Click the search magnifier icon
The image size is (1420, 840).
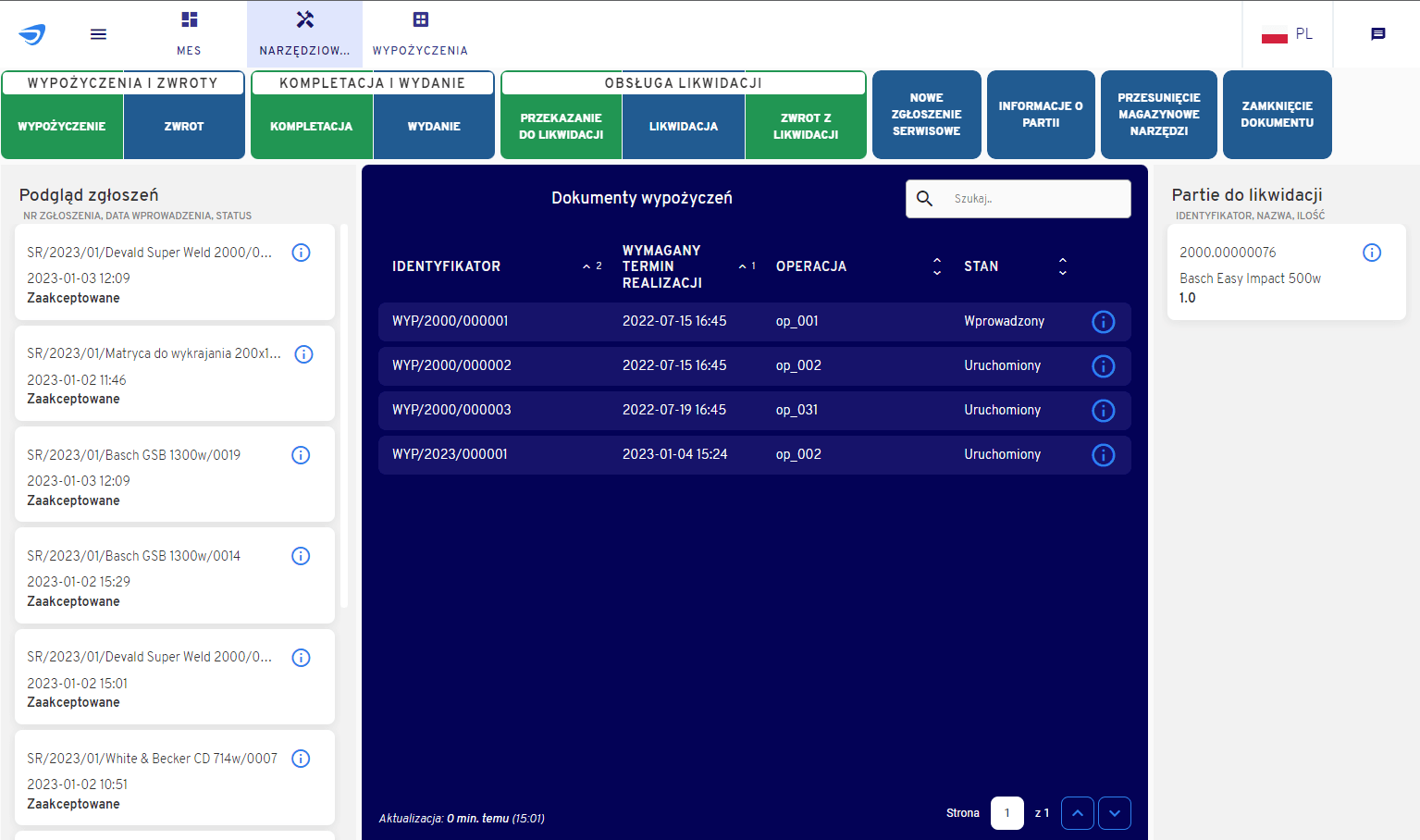tap(924, 198)
